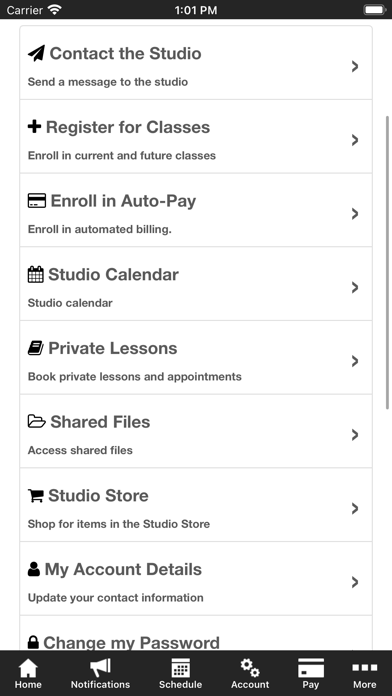The width and height of the screenshot is (392, 696).
Task: Select the credit card Auto-Pay icon
Action: coord(37,201)
